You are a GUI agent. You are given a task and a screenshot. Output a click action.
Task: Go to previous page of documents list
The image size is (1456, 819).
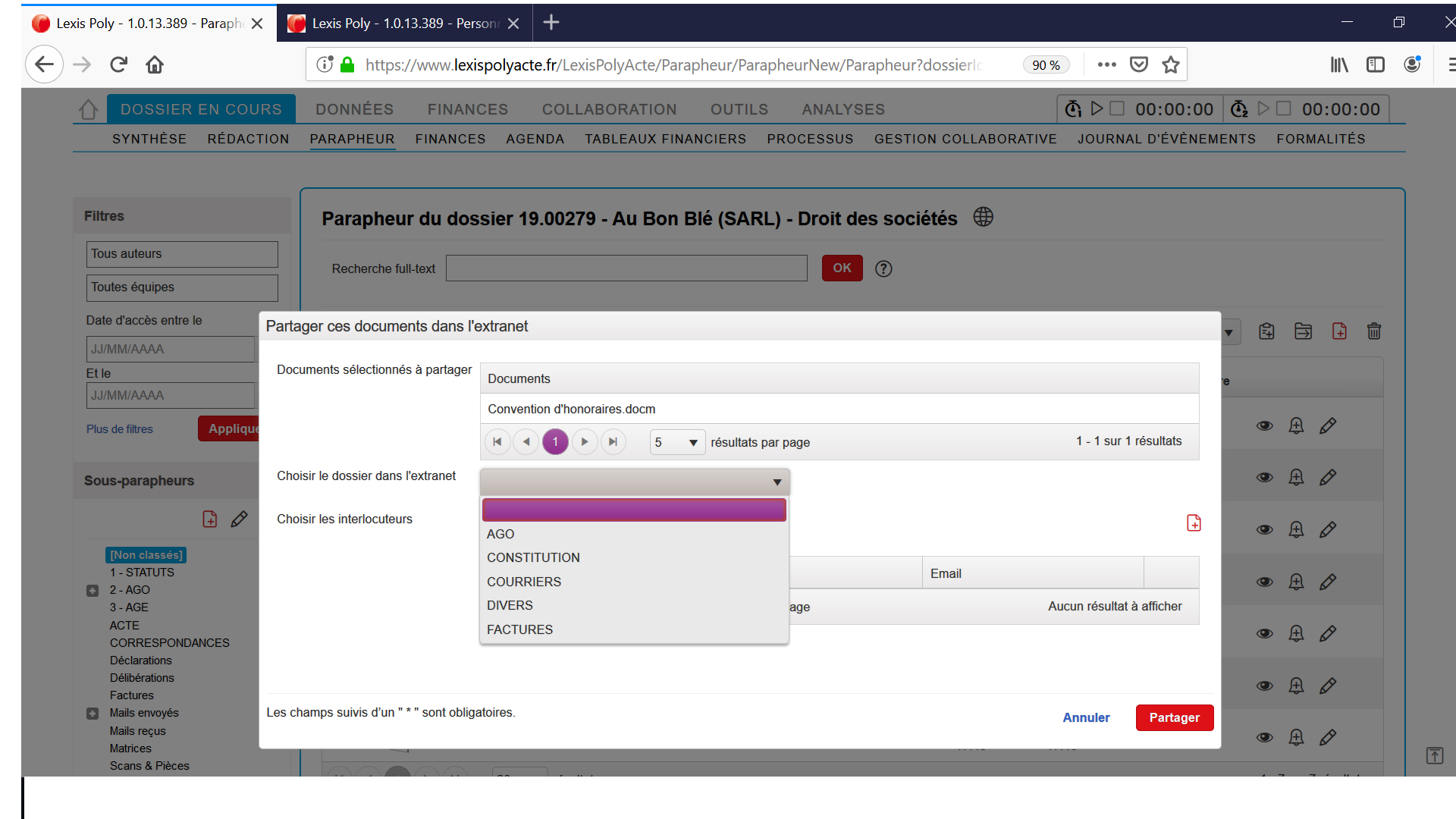[x=526, y=442]
